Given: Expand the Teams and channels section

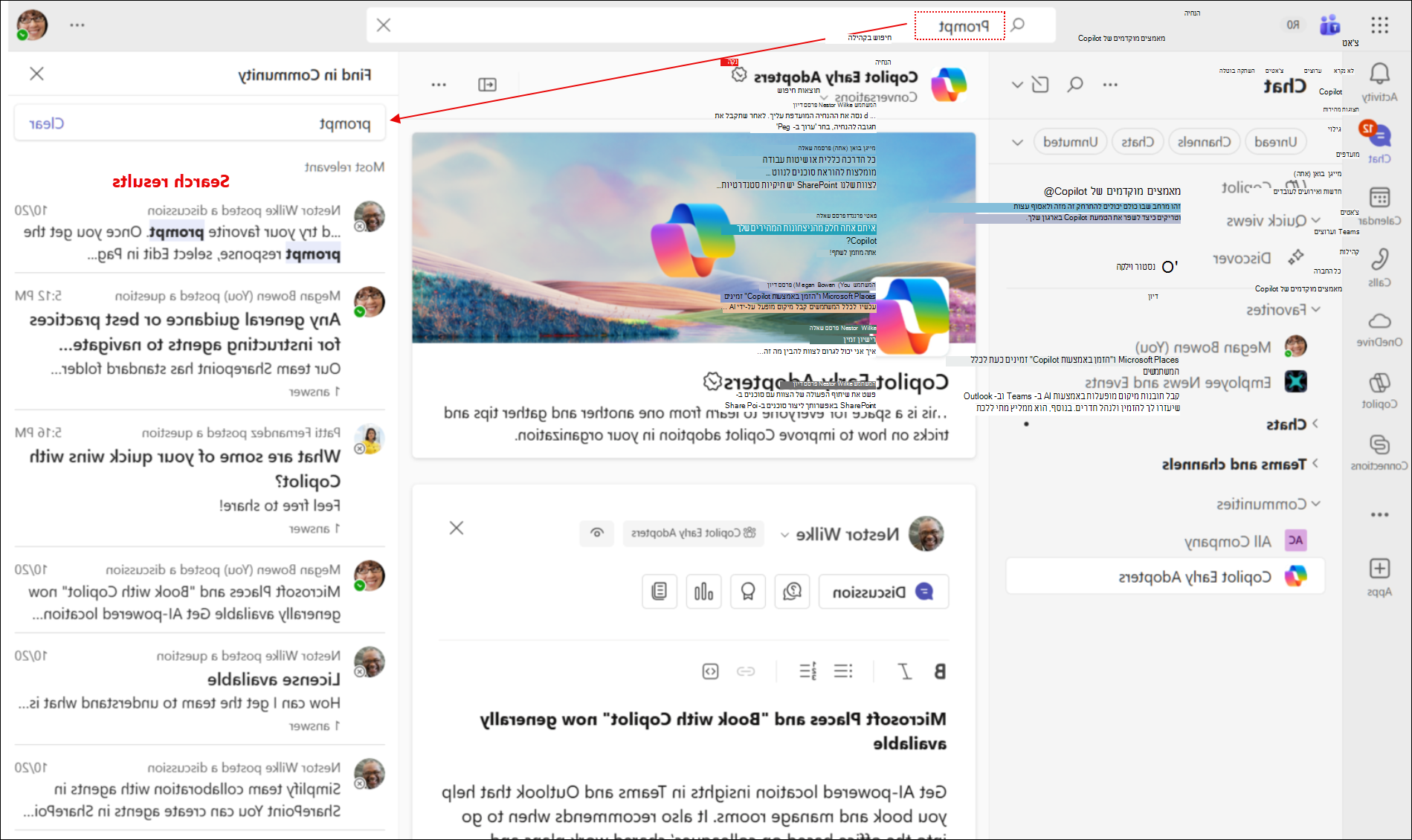Looking at the screenshot, I should point(1315,464).
